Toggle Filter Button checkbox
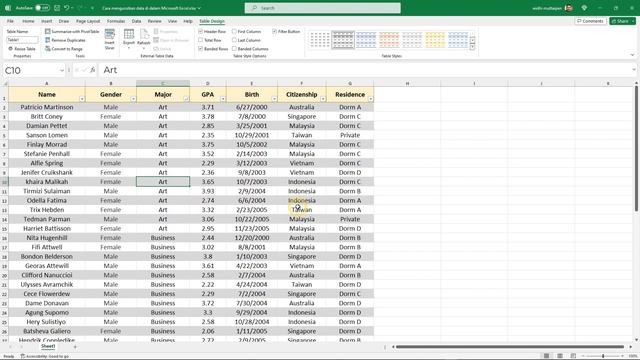The image size is (640, 360). [x=274, y=31]
